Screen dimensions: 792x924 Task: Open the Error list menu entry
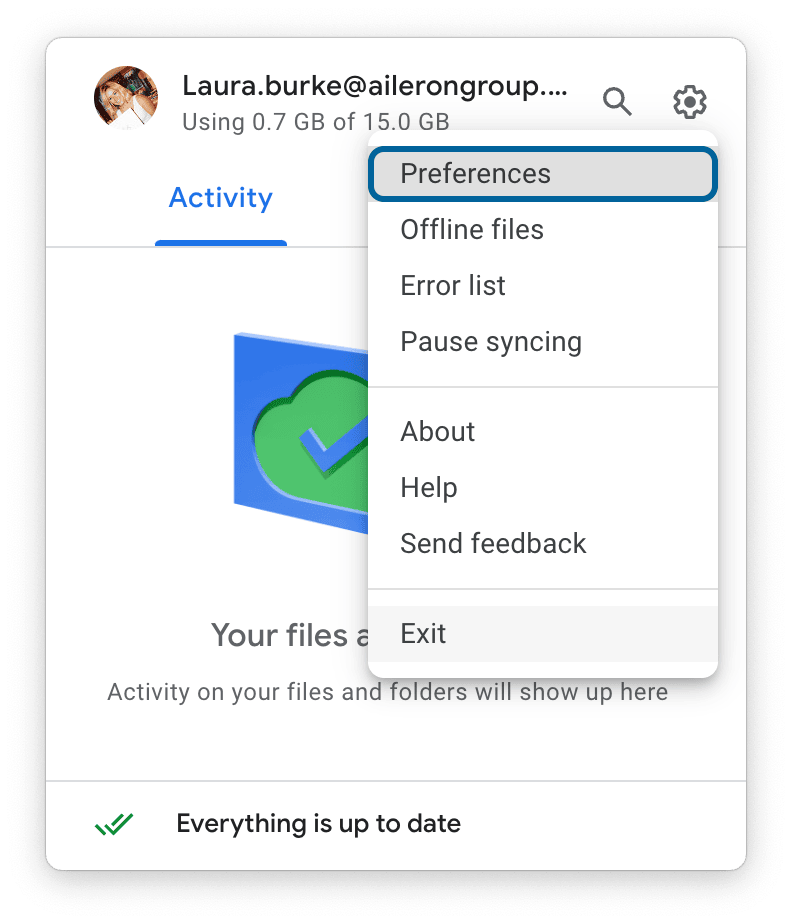click(453, 286)
